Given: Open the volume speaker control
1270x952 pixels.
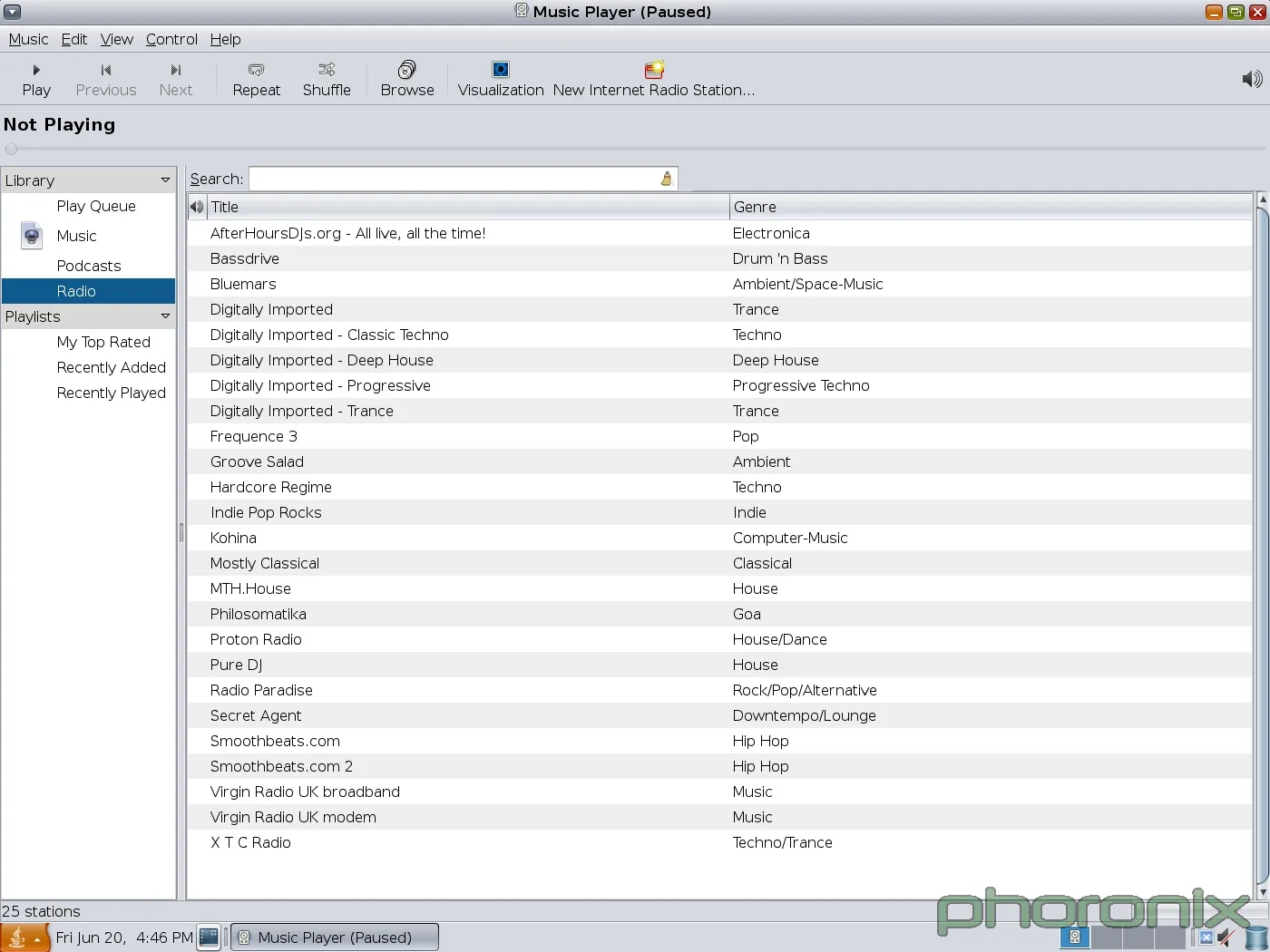Looking at the screenshot, I should tap(1252, 79).
